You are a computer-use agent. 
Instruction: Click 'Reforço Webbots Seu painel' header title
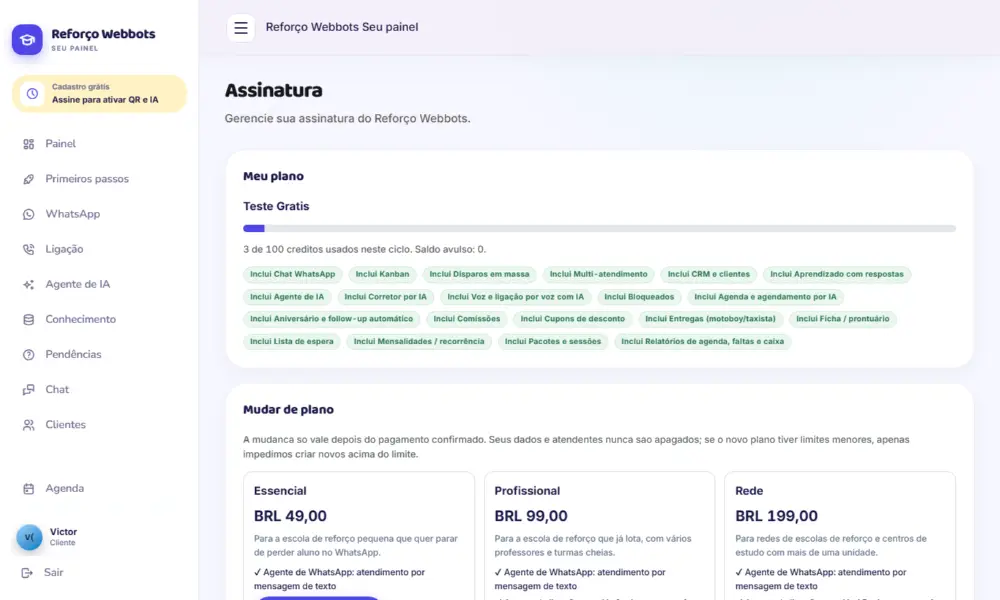coord(342,27)
